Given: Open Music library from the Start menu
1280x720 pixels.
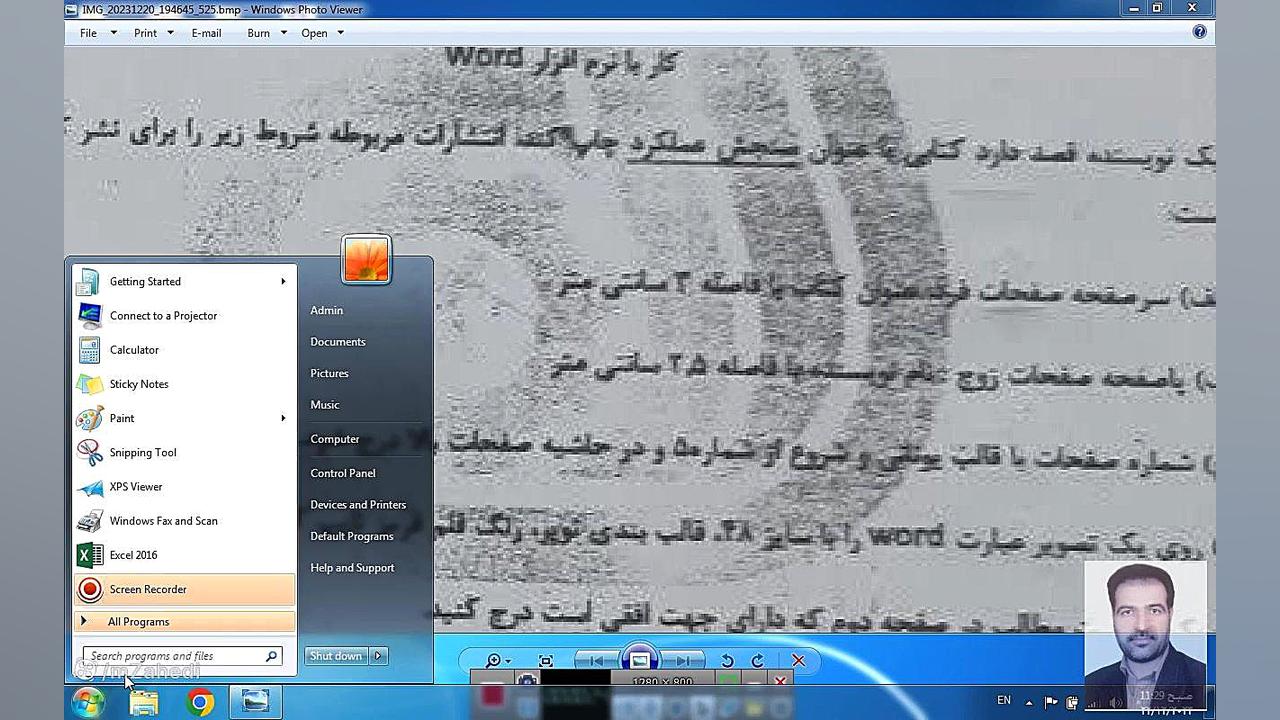Looking at the screenshot, I should (x=325, y=405).
